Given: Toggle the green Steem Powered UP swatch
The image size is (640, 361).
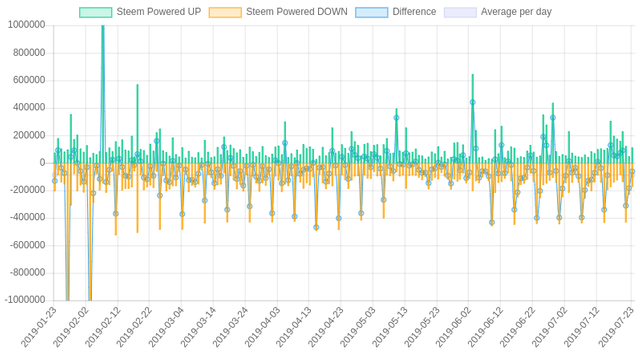Looking at the screenshot, I should [96, 12].
